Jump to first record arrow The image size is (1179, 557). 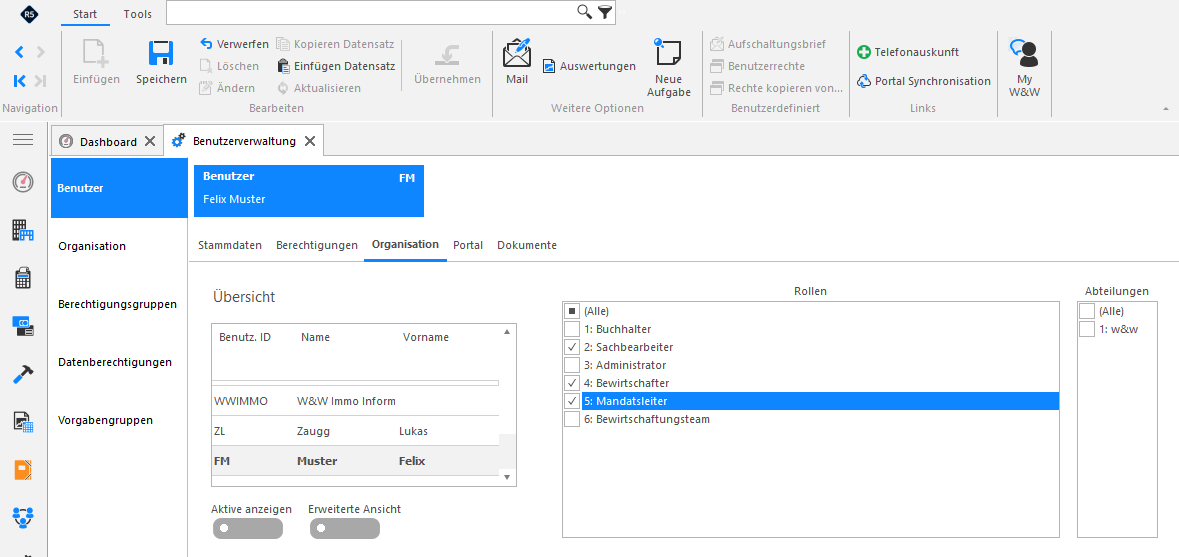(x=20, y=80)
